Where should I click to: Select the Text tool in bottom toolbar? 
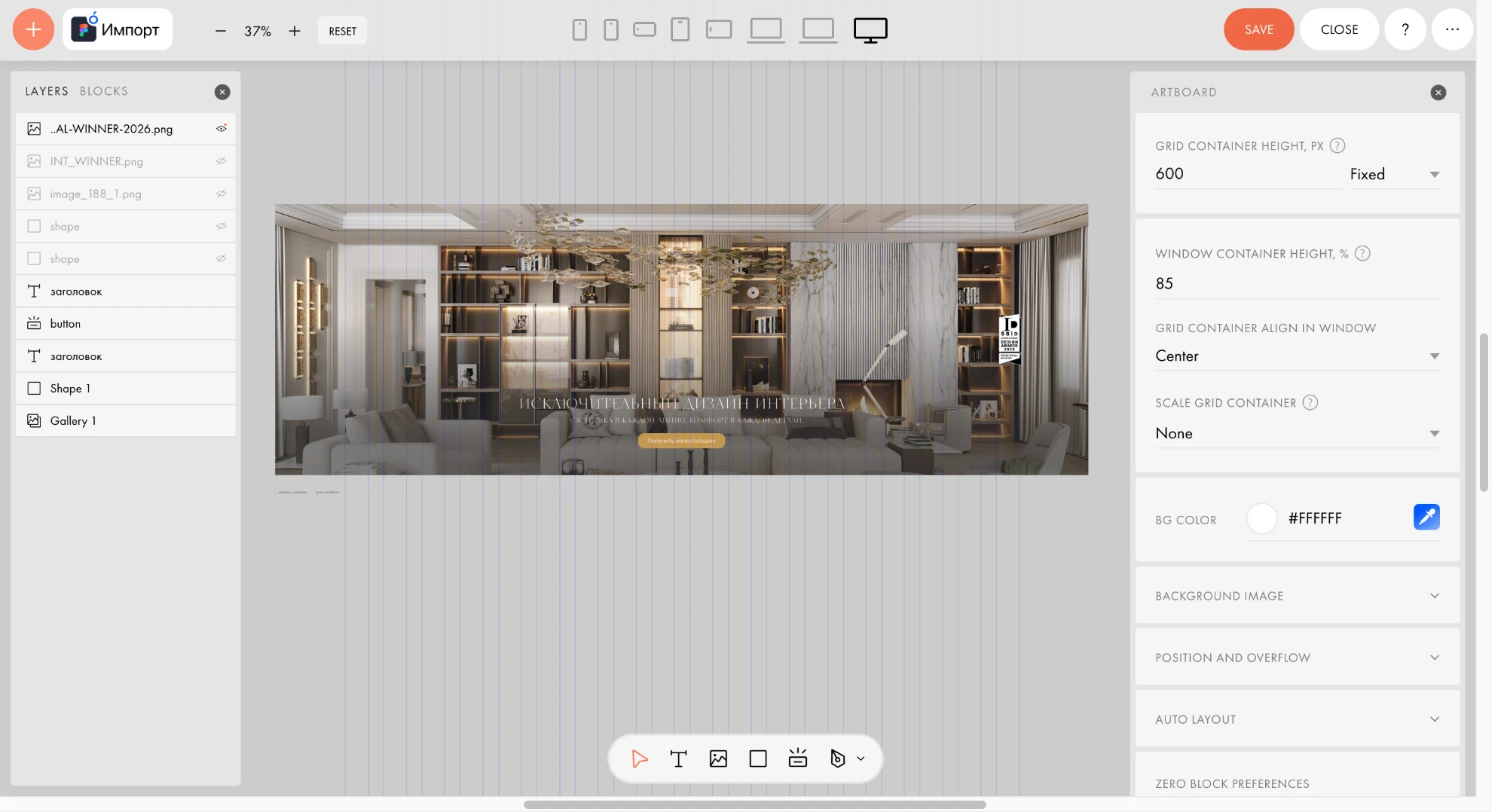678,759
